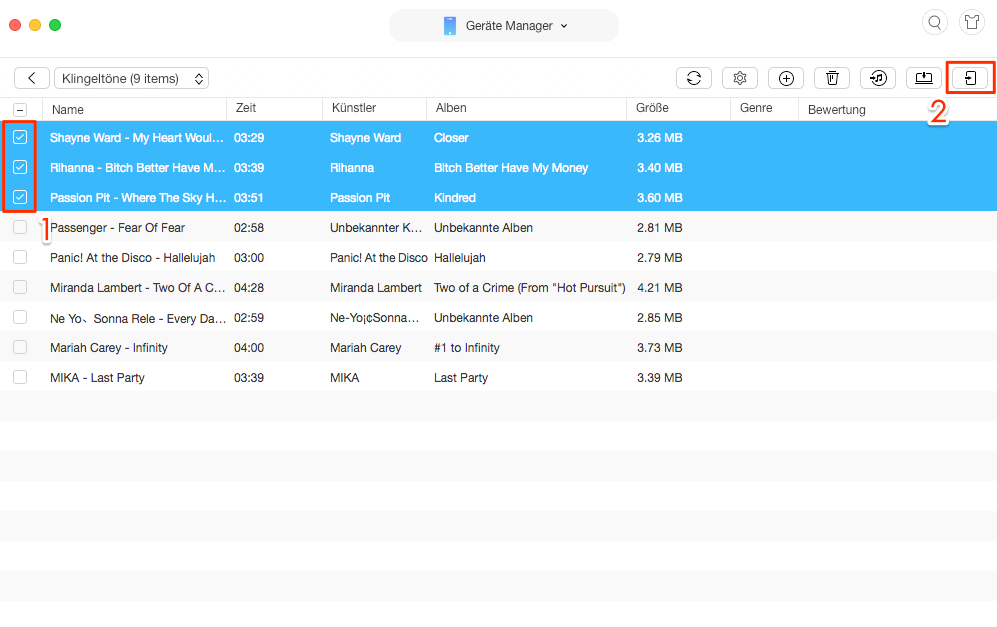Sort by the Genre column header

(756, 108)
